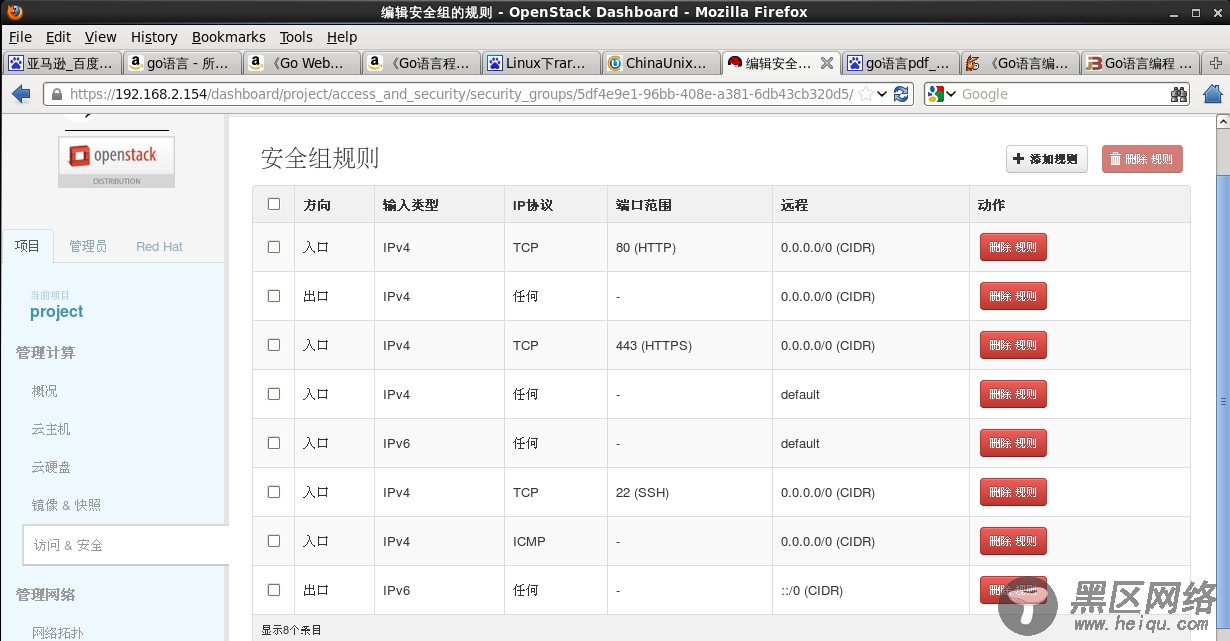Check the box for the ICMP rule
The width and height of the screenshot is (1230, 641).
(x=274, y=541)
